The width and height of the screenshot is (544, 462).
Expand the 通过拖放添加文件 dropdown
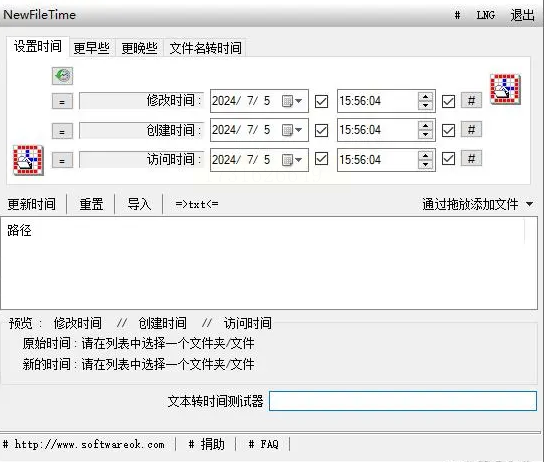point(529,204)
